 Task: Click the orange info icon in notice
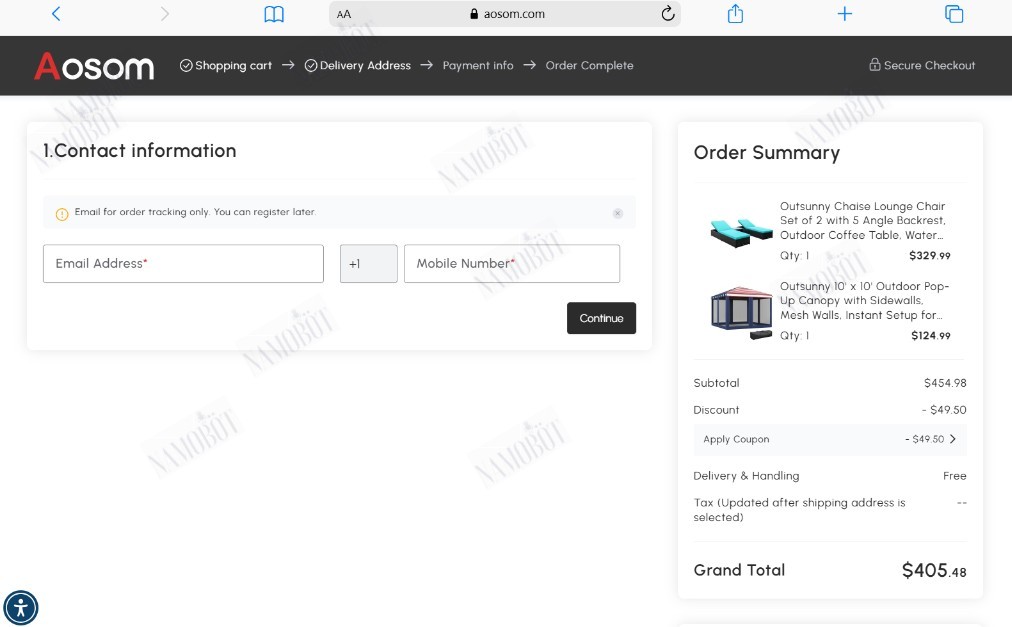point(62,214)
